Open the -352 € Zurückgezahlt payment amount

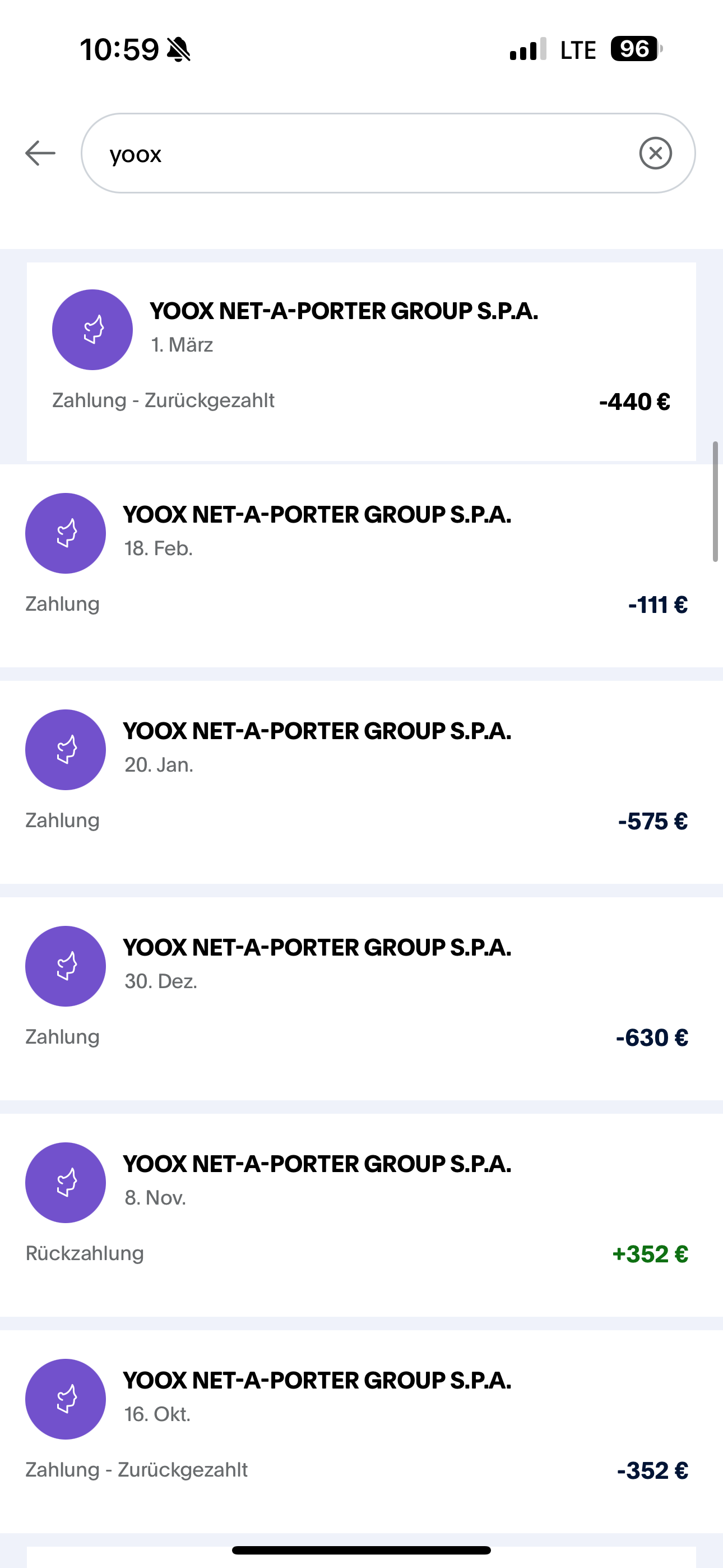(x=652, y=1470)
